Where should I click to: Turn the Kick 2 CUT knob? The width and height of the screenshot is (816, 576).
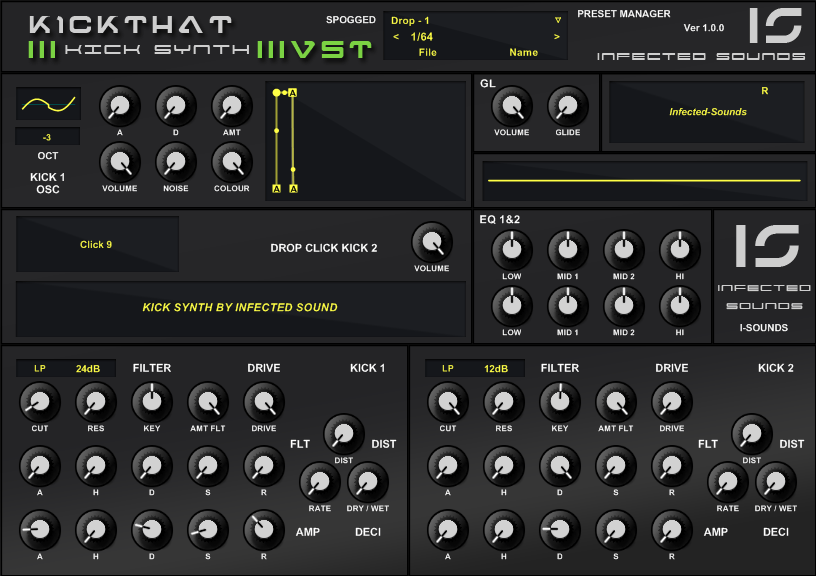(x=448, y=402)
